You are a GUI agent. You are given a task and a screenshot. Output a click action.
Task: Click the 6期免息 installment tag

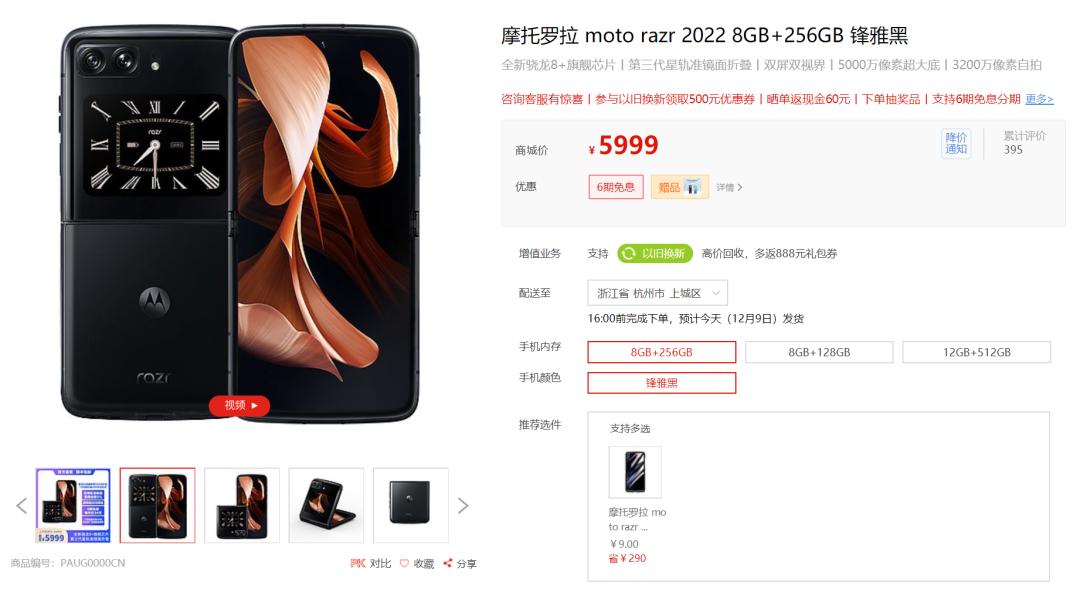(616, 187)
